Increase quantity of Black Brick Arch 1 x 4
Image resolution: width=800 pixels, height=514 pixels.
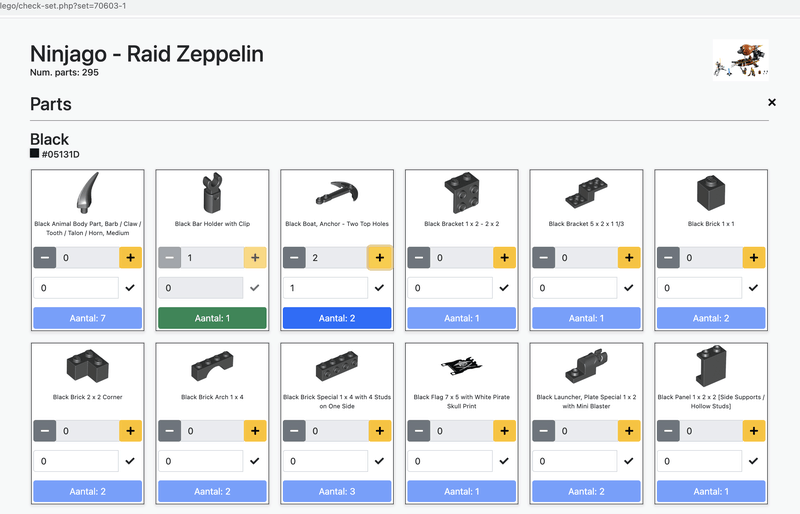coord(255,431)
